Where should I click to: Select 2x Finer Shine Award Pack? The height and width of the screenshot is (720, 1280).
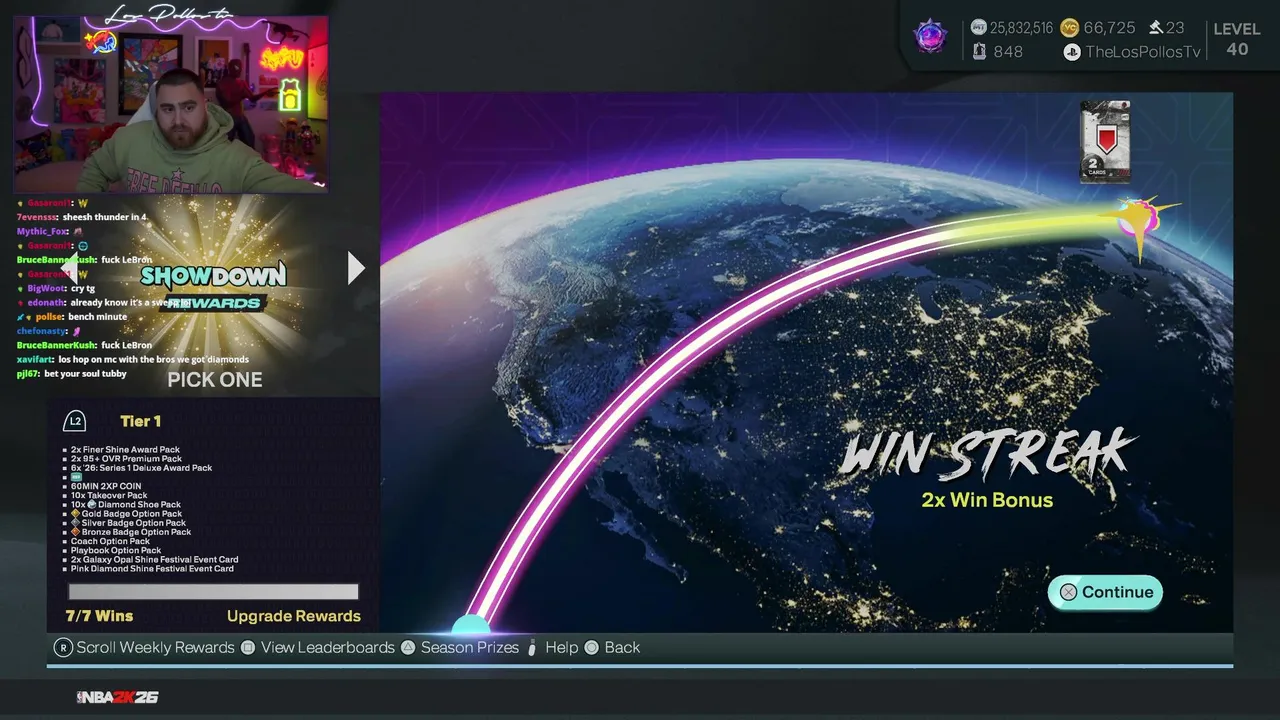[x=126, y=450]
